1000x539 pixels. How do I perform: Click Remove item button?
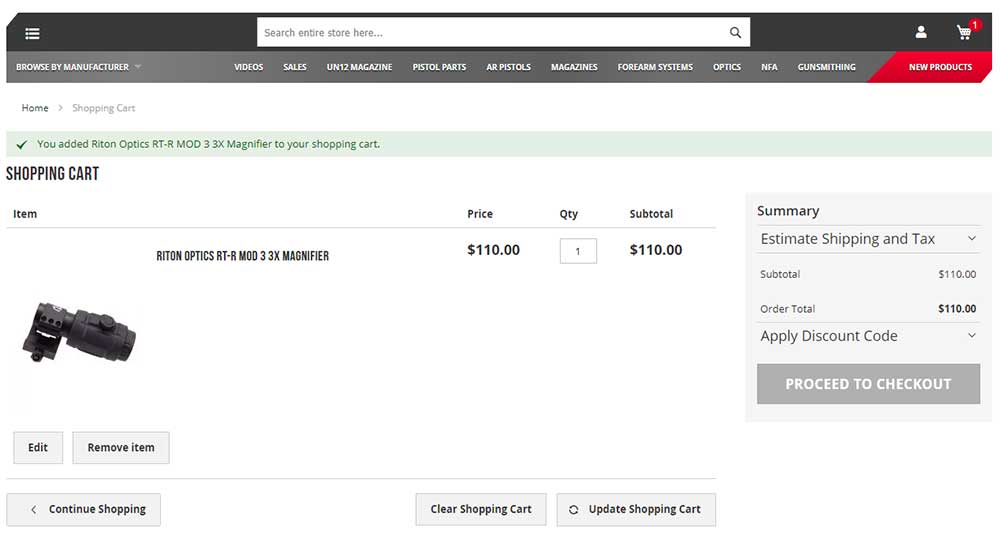click(x=121, y=448)
